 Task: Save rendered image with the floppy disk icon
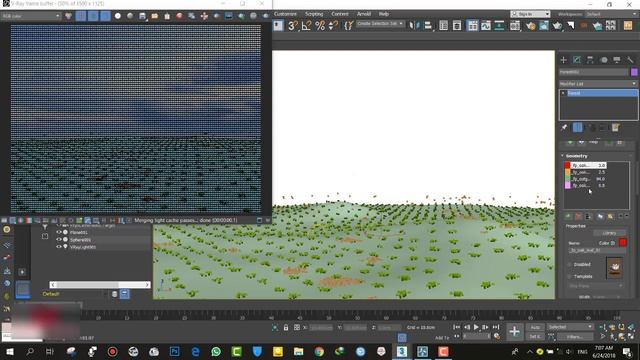tap(142, 16)
